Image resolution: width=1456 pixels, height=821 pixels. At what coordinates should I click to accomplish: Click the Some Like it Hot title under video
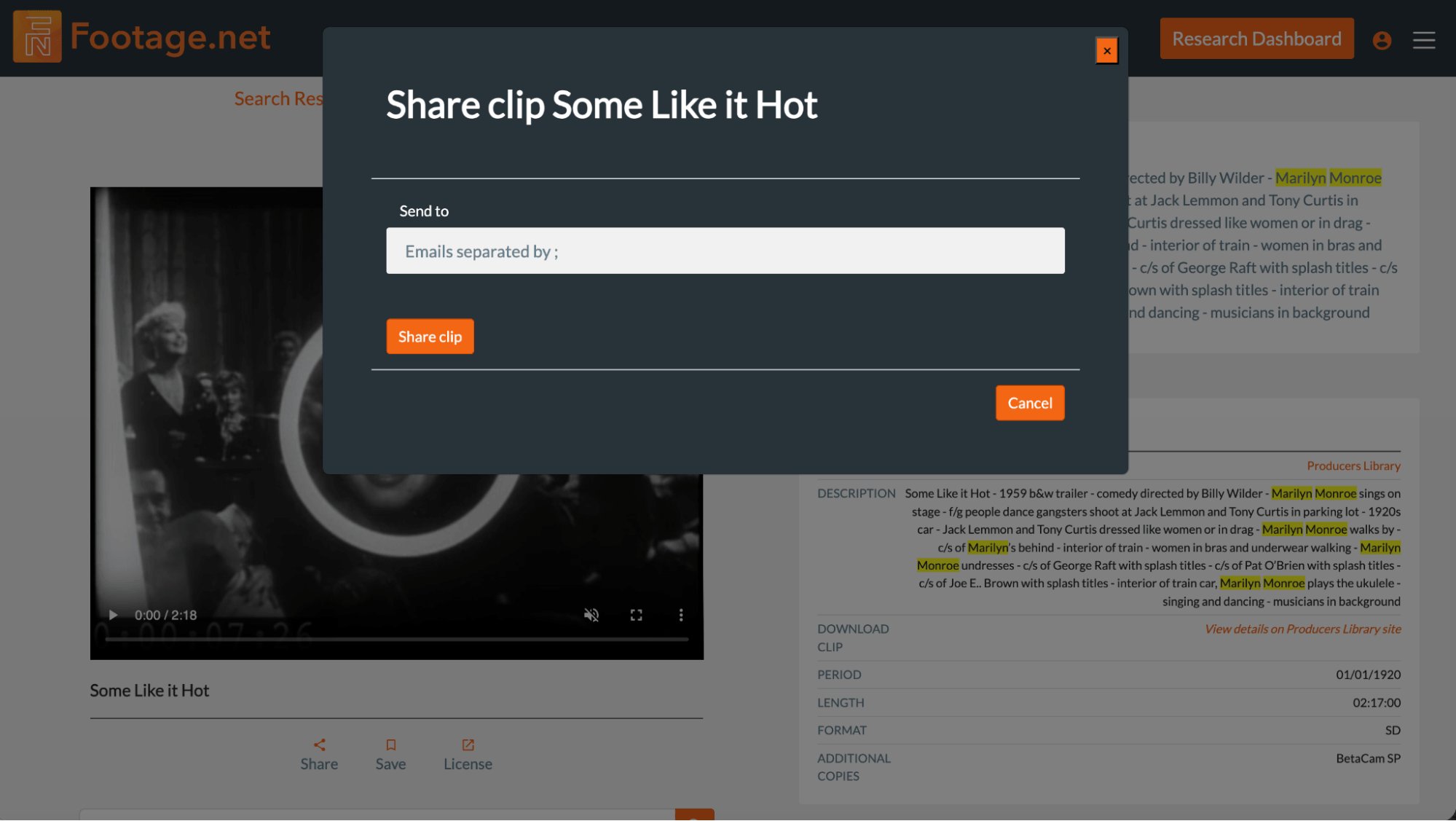[x=149, y=691]
